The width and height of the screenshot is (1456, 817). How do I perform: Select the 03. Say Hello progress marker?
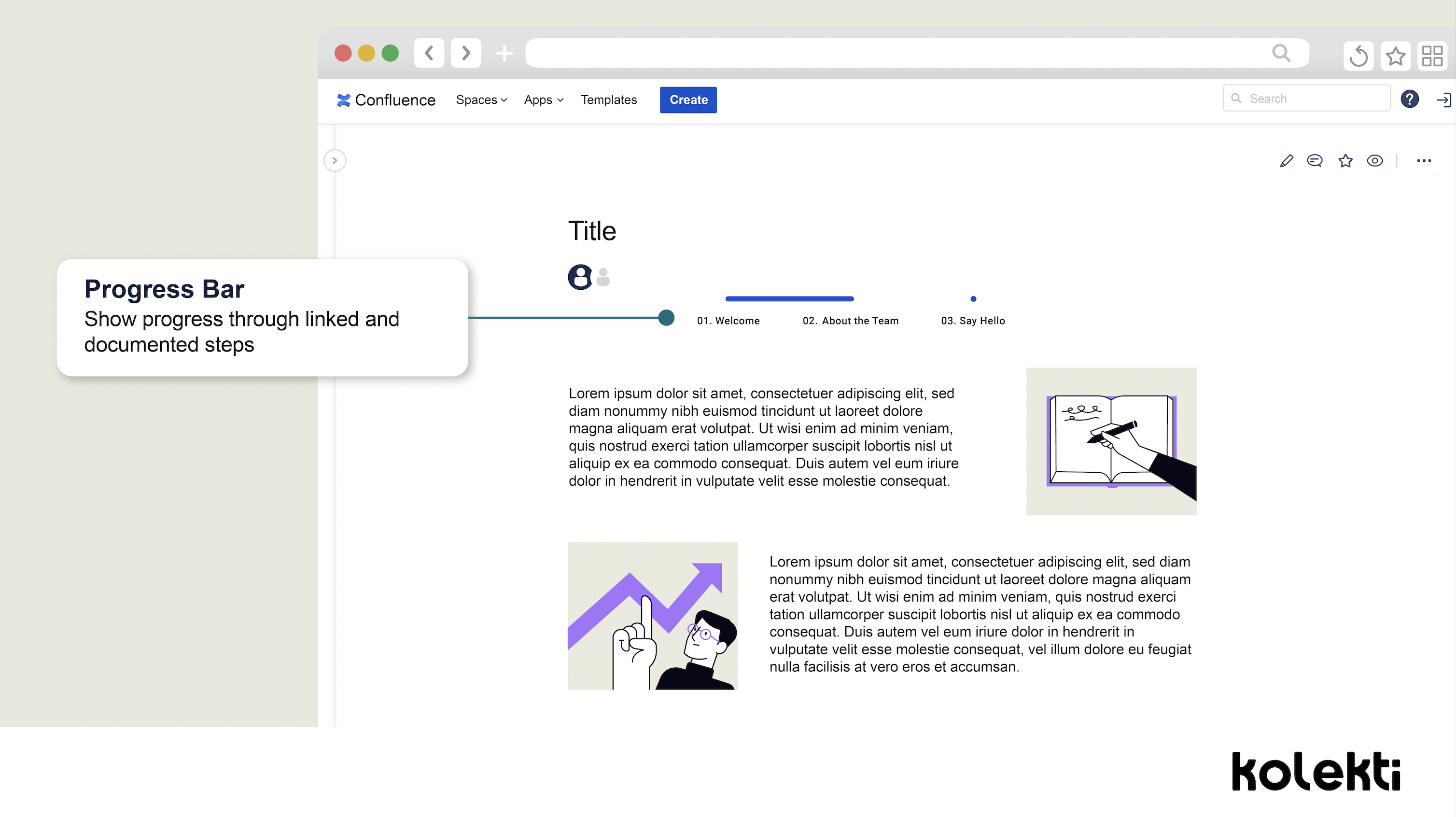tap(973, 320)
